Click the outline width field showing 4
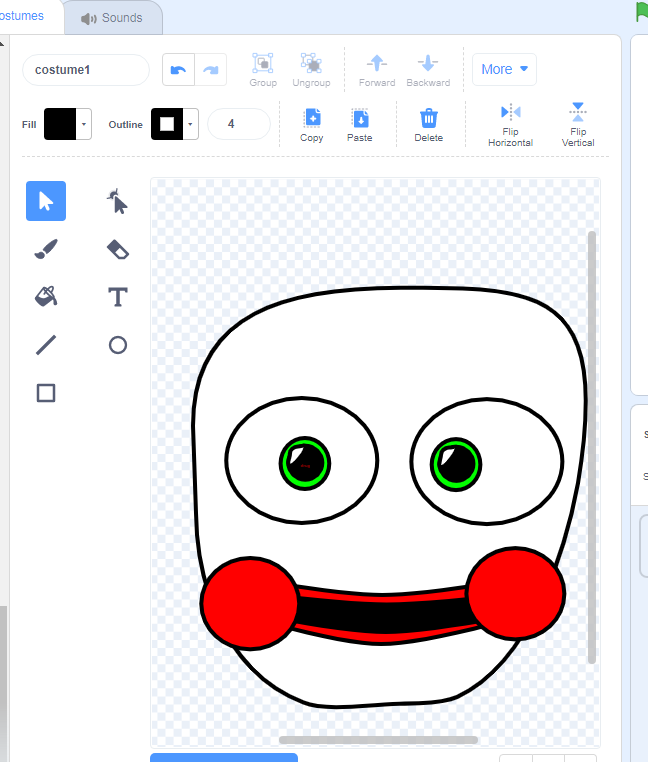The height and width of the screenshot is (762, 648). click(239, 124)
